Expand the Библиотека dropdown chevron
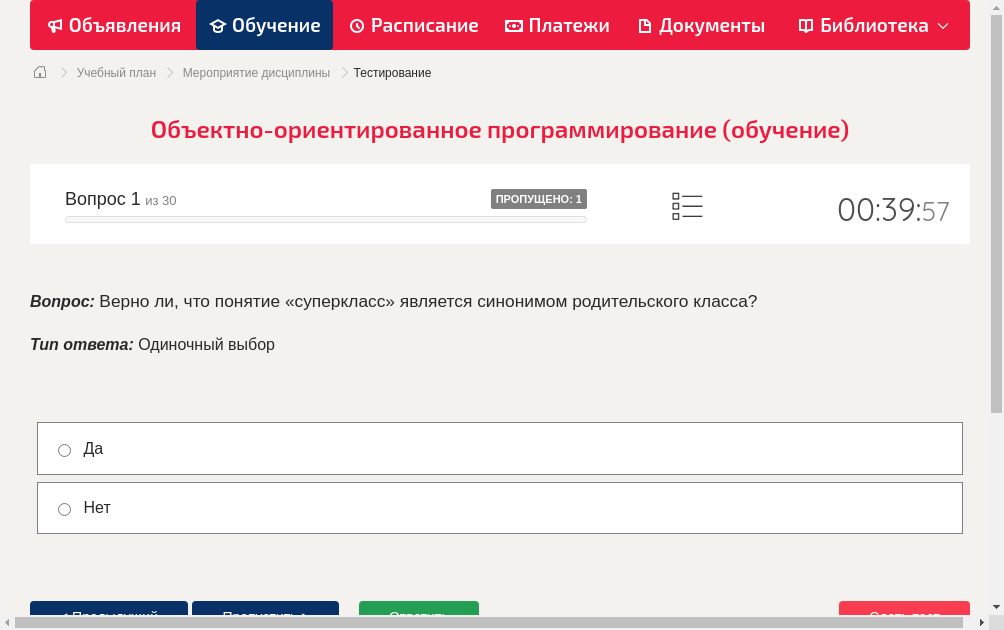Screen dimensions: 1004x630 point(939,25)
